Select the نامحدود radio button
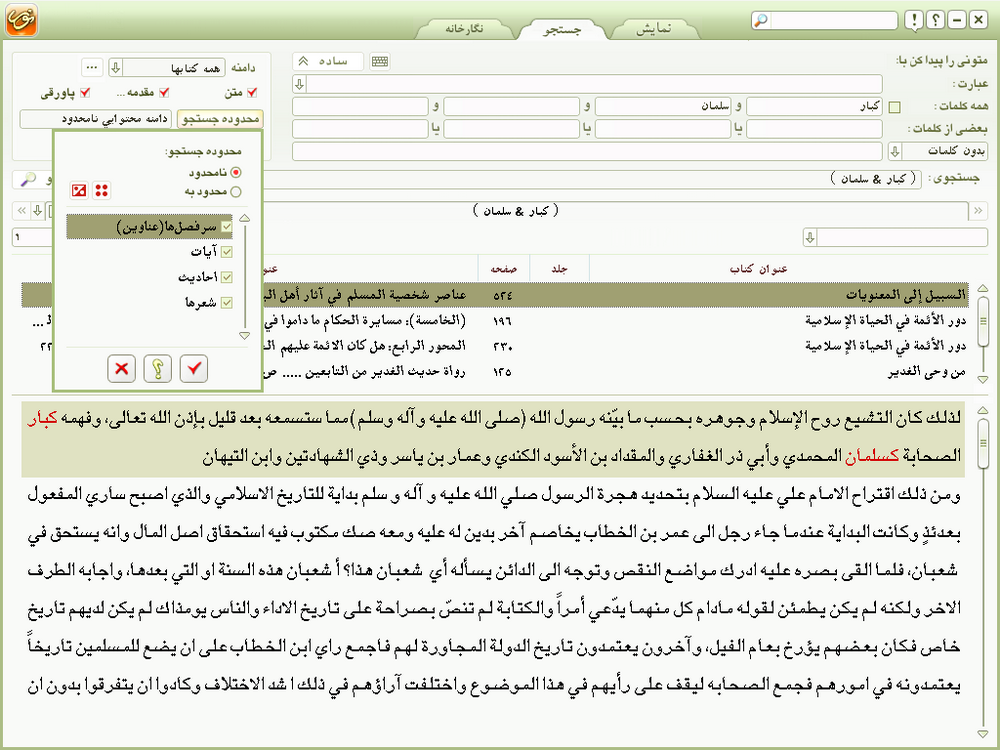This screenshot has width=1000, height=750. click(x=236, y=172)
